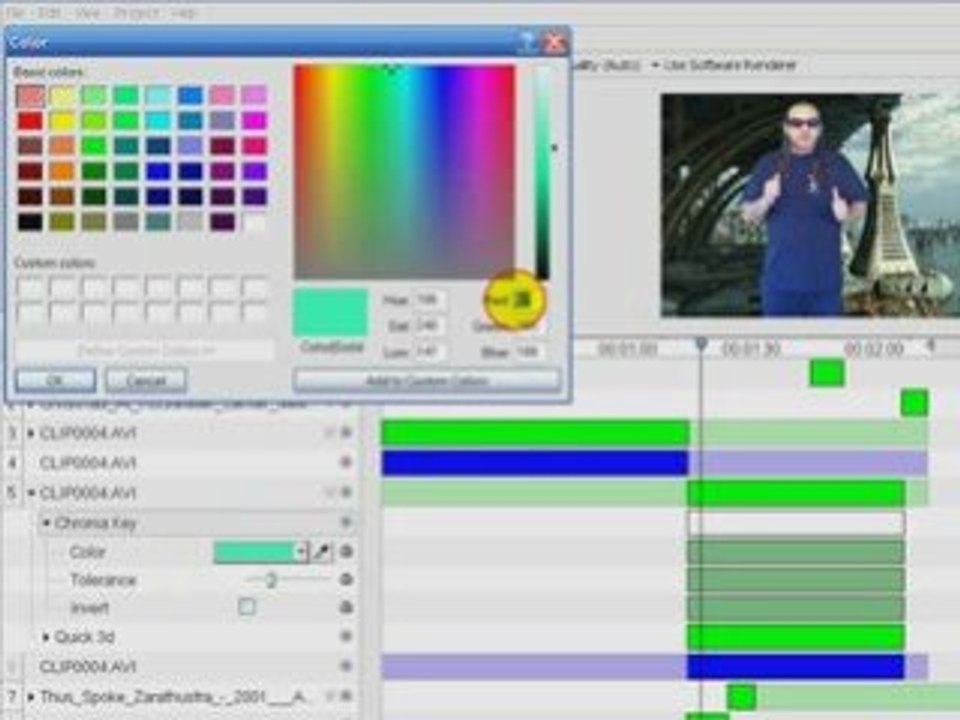
Task: Expand track 7 Thus_Spoke_Zarathustra
Action: click(31, 696)
